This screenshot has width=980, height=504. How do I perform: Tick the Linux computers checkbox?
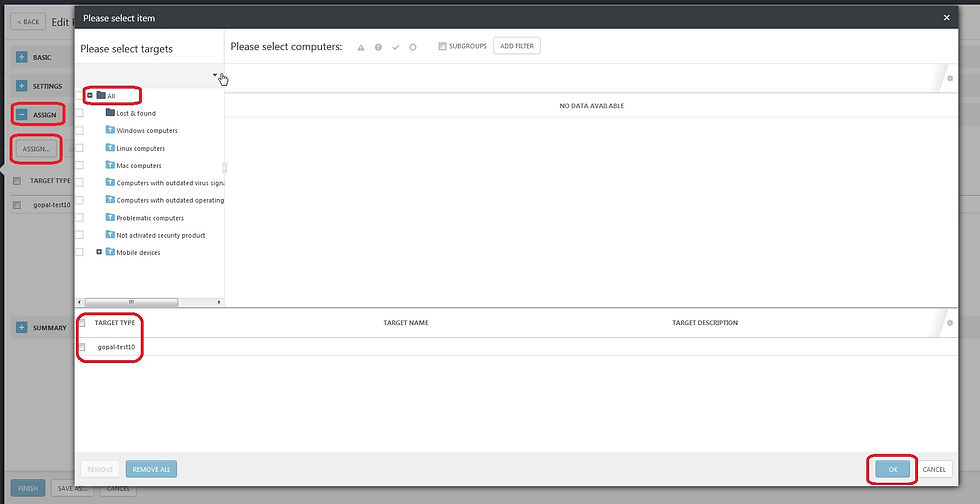[x=79, y=148]
